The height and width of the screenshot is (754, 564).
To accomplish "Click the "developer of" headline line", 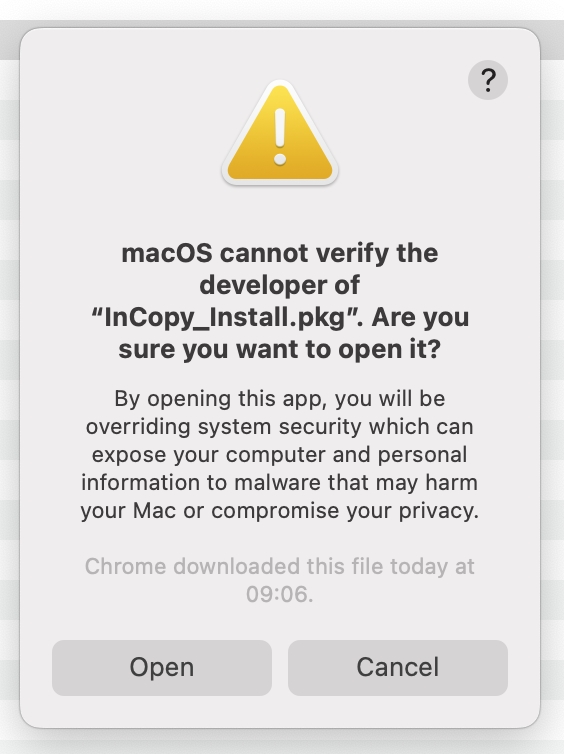I will 279,285.
